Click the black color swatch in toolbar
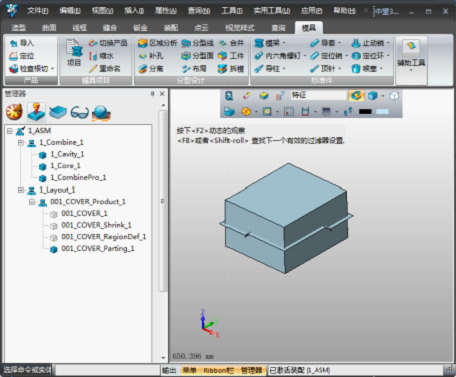The width and height of the screenshot is (456, 377). 365,112
